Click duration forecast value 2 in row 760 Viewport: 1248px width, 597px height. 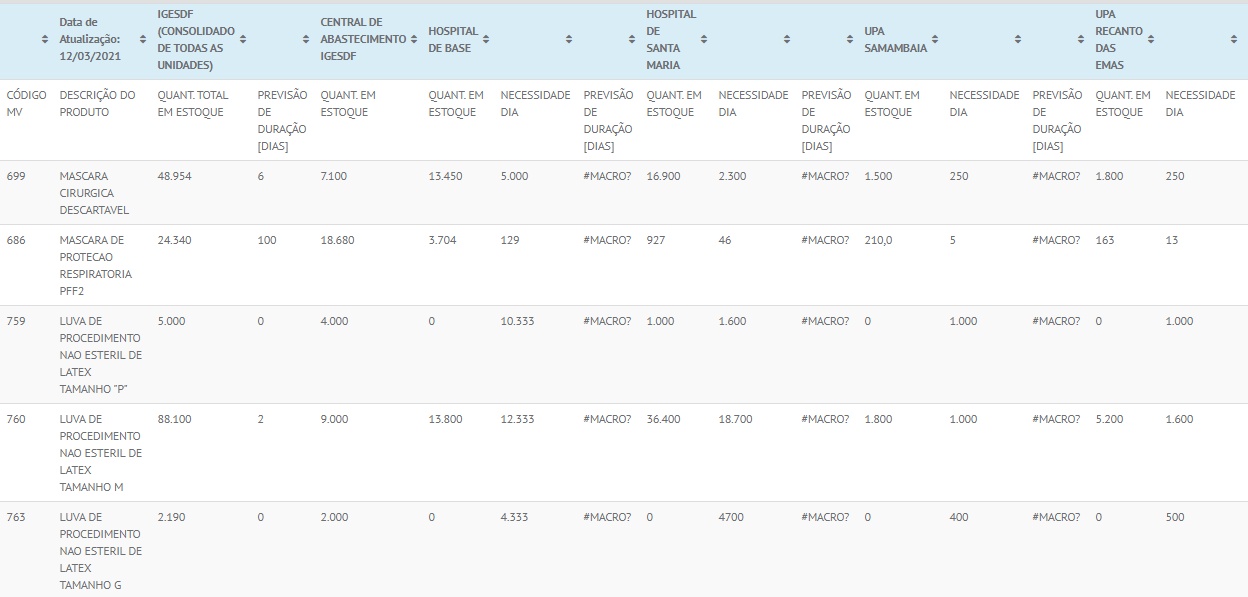261,419
